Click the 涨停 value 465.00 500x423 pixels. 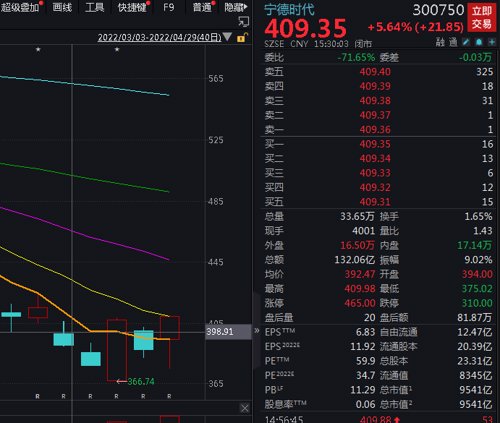(x=360, y=303)
